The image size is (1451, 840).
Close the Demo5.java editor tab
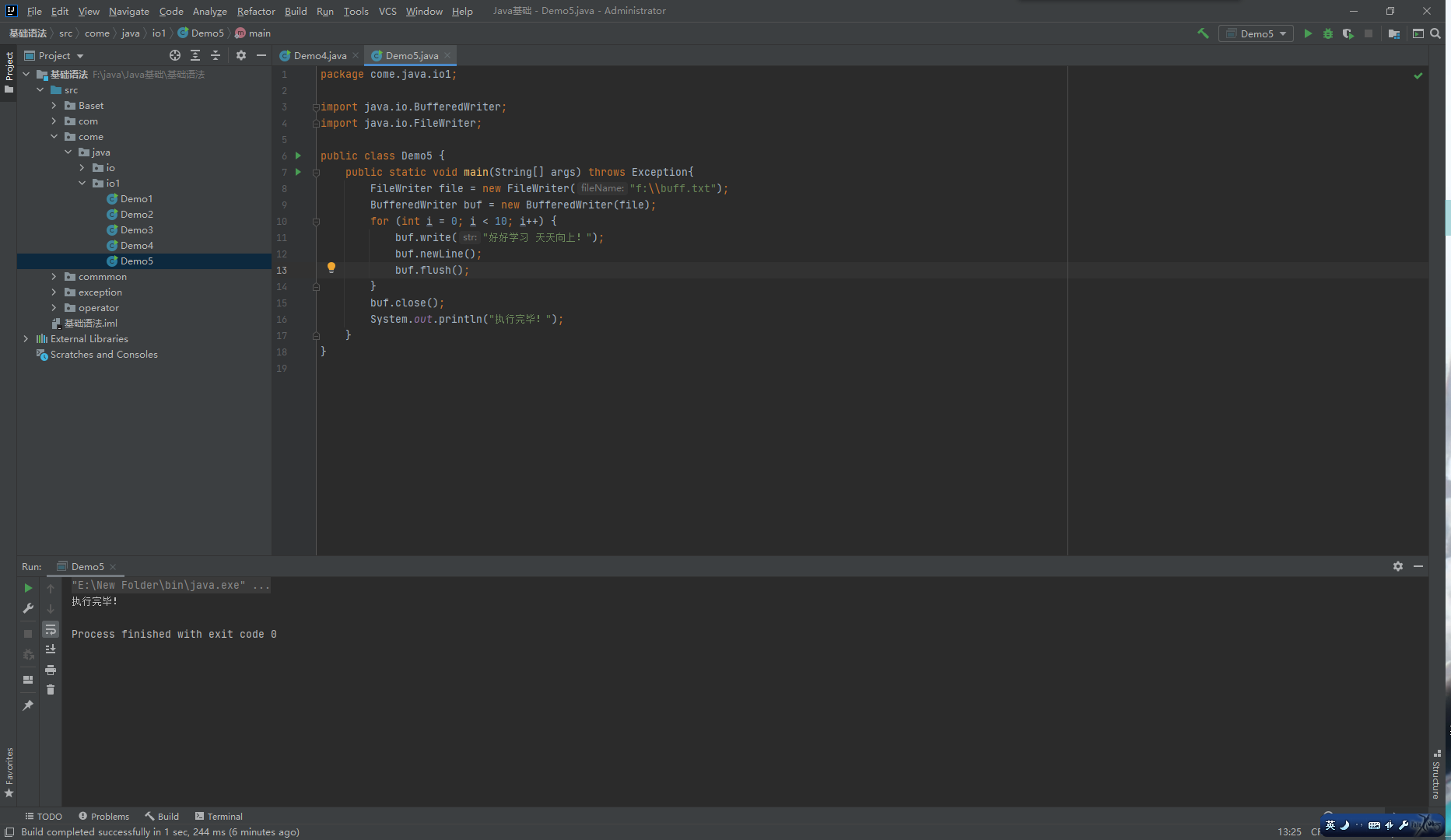[x=447, y=55]
